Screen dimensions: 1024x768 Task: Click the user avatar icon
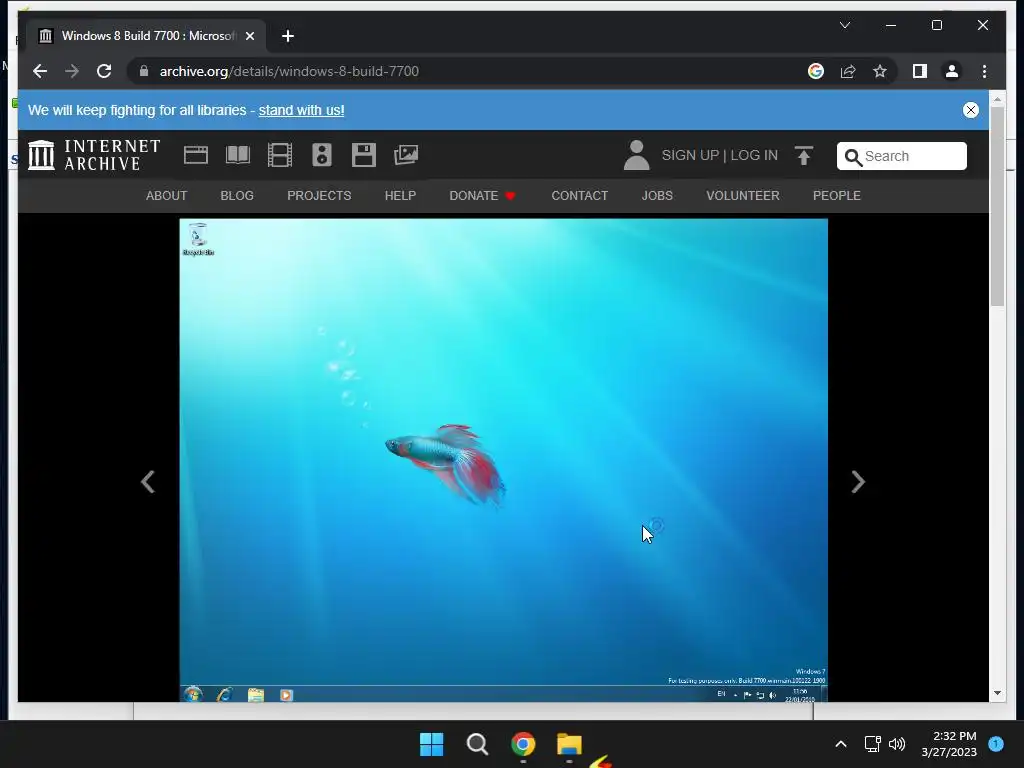pyautogui.click(x=636, y=155)
